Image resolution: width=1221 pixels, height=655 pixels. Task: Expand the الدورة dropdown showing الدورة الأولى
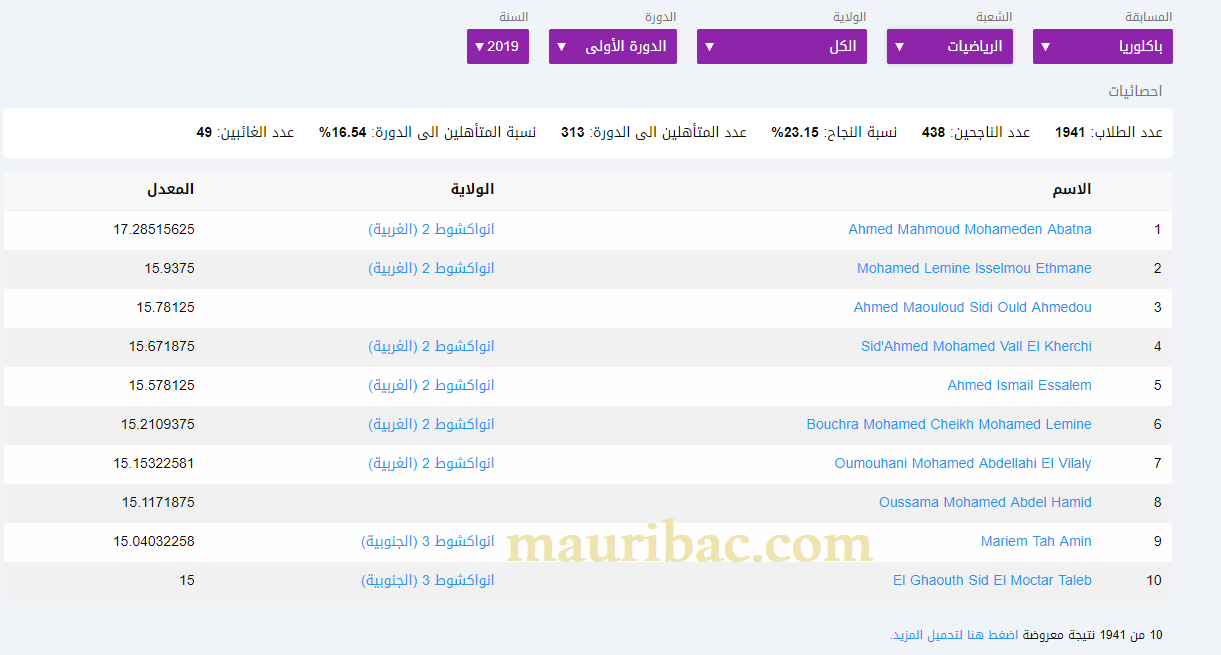(612, 46)
